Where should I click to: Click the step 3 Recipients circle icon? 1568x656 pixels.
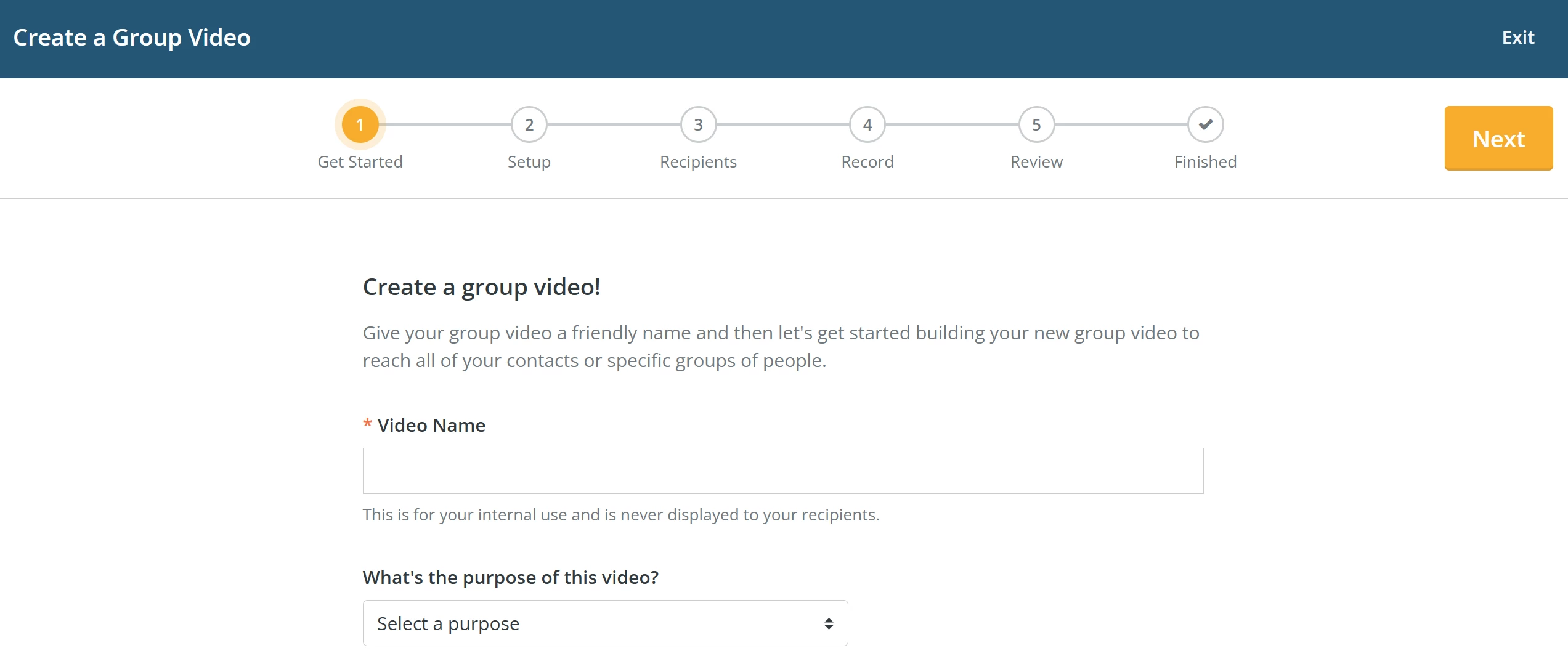coord(698,124)
